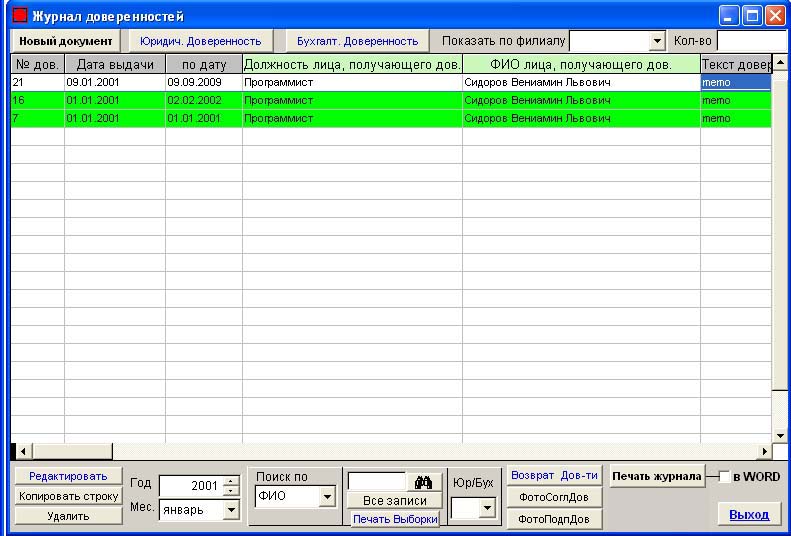This screenshot has width=791, height=536.
Task: Open the month dropdown showing январь
Action: point(232,509)
